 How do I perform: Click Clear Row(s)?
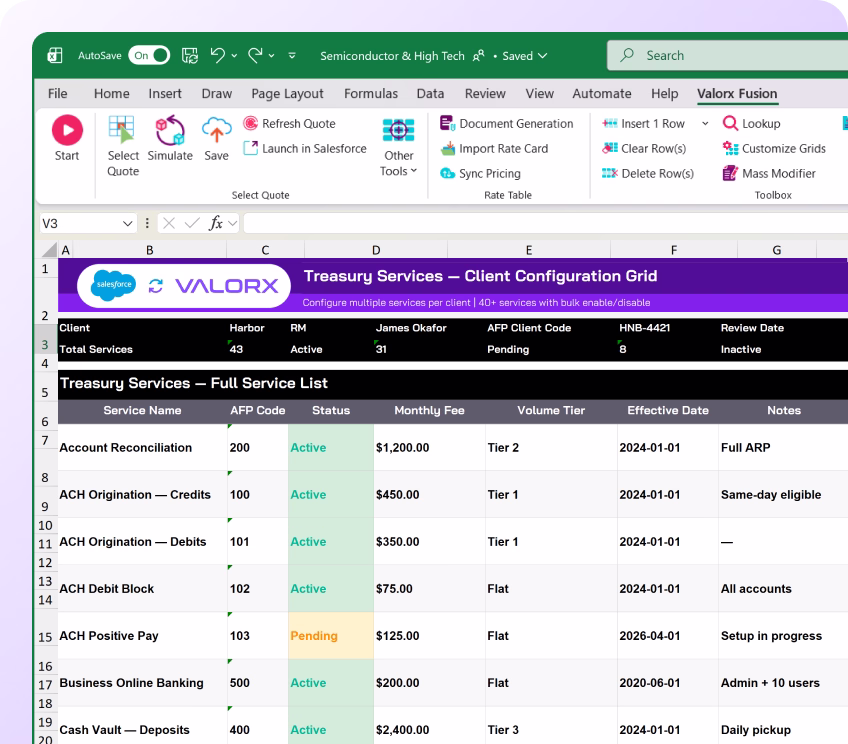(644, 148)
